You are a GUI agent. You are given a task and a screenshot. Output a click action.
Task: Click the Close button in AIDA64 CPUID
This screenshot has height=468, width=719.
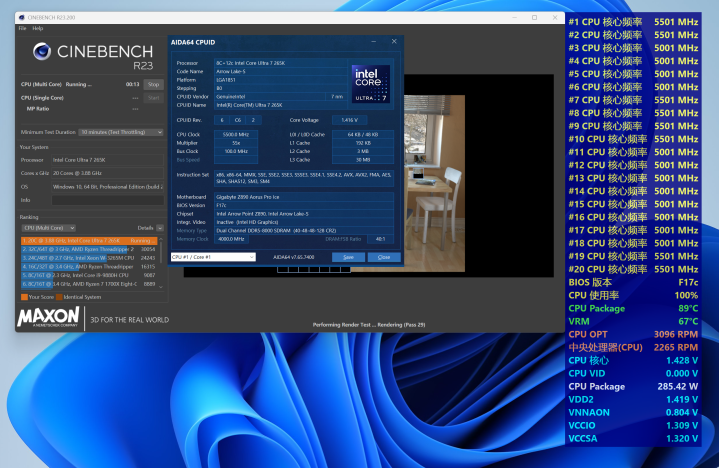tap(384, 257)
